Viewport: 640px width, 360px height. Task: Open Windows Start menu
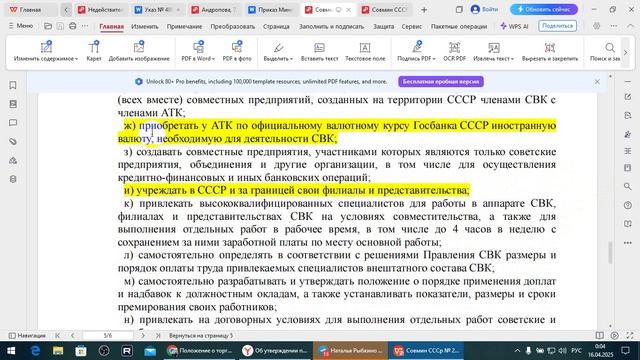click(11, 351)
